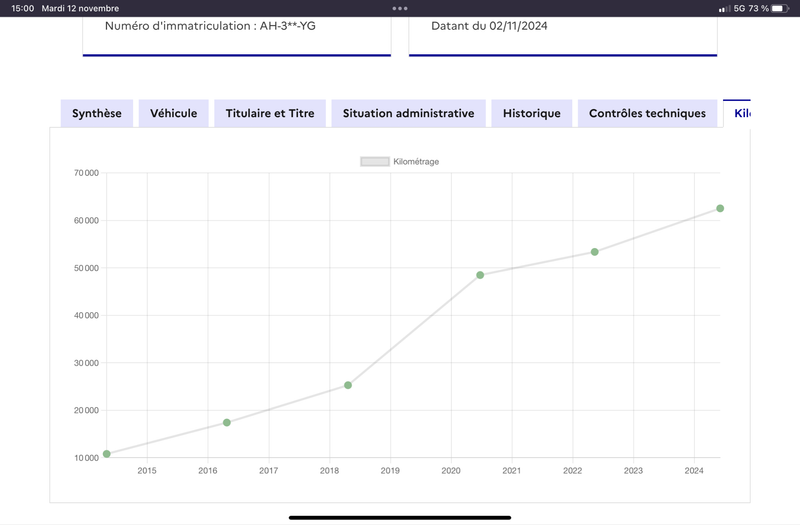The image size is (800, 525).
Task: Click the 2016 x-axis label
Action: tap(208, 470)
